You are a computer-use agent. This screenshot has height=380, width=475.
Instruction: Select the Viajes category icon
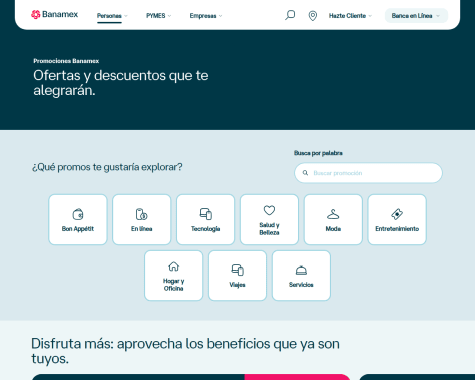click(x=238, y=270)
